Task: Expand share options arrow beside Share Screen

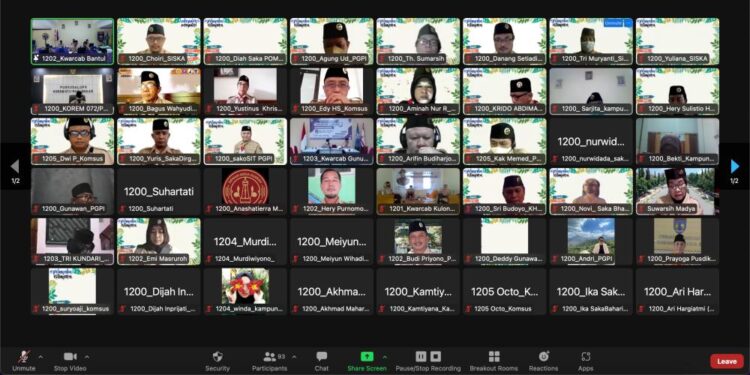Action: tap(385, 357)
